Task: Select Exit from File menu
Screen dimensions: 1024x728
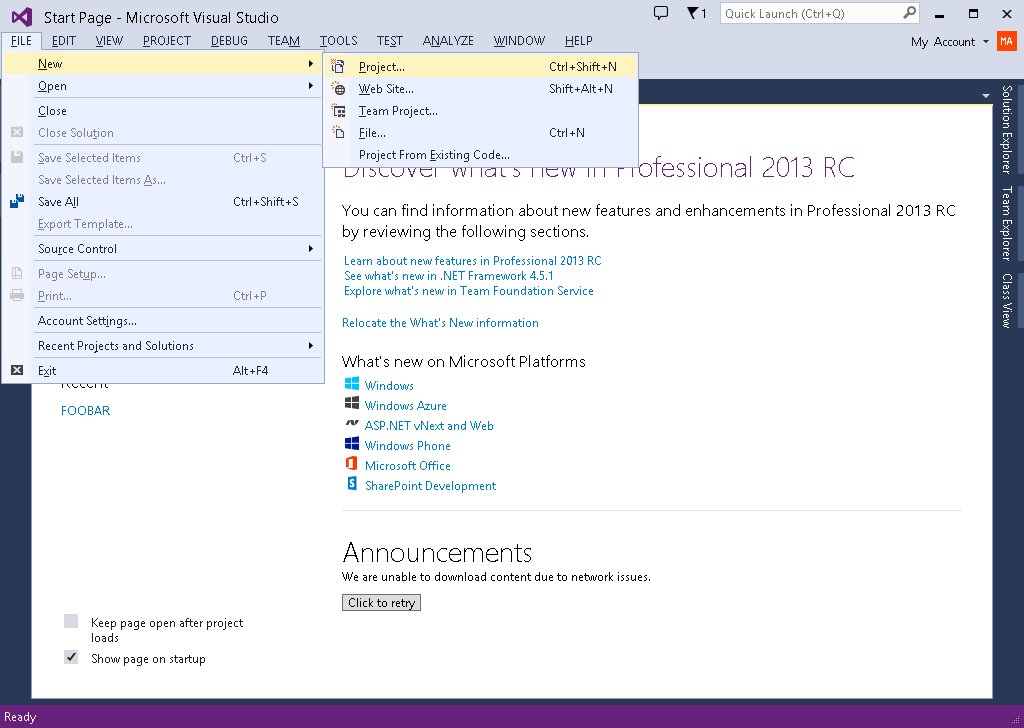Action: tap(163, 370)
